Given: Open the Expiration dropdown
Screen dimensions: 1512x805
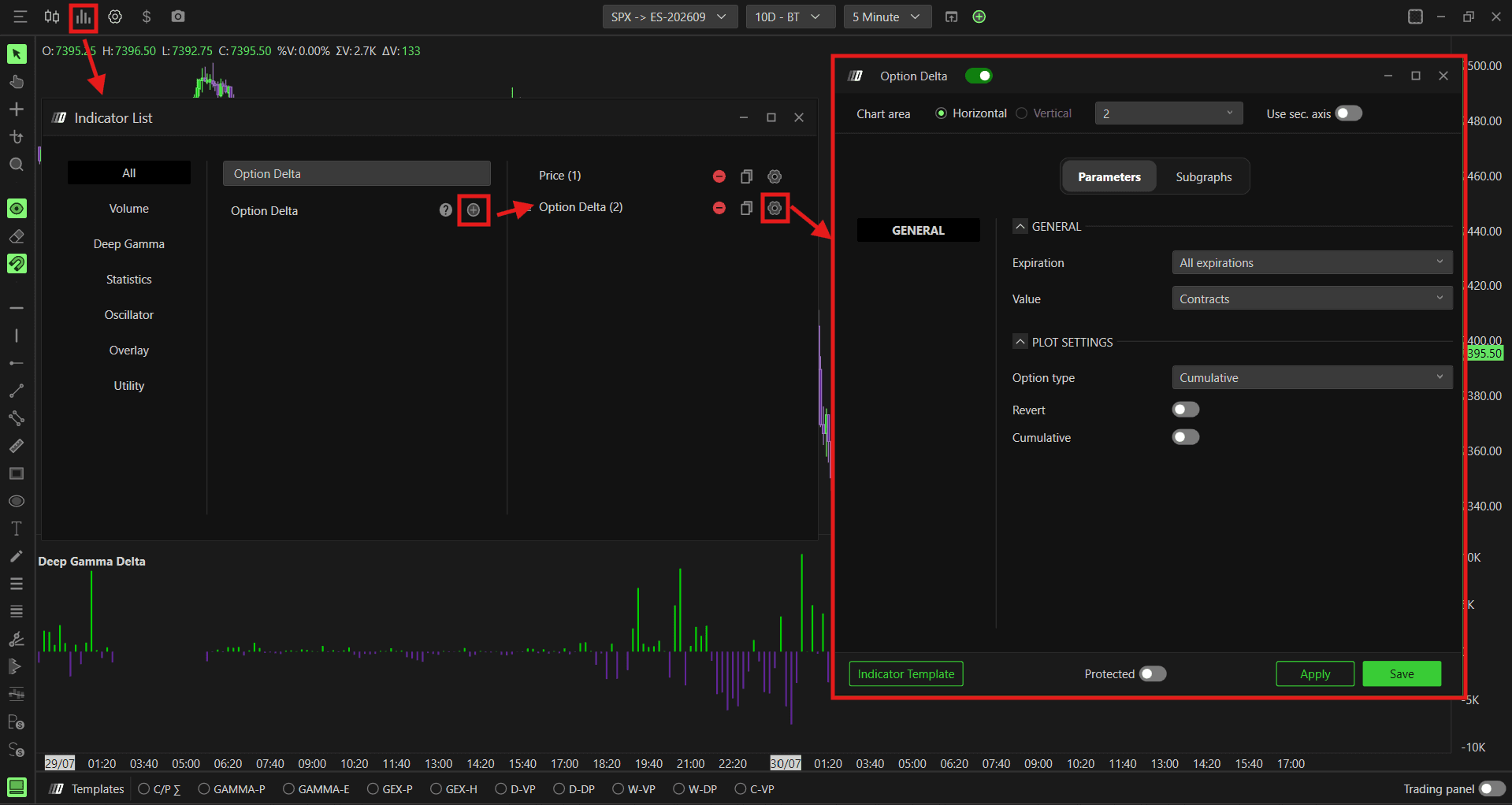Looking at the screenshot, I should 1312,262.
